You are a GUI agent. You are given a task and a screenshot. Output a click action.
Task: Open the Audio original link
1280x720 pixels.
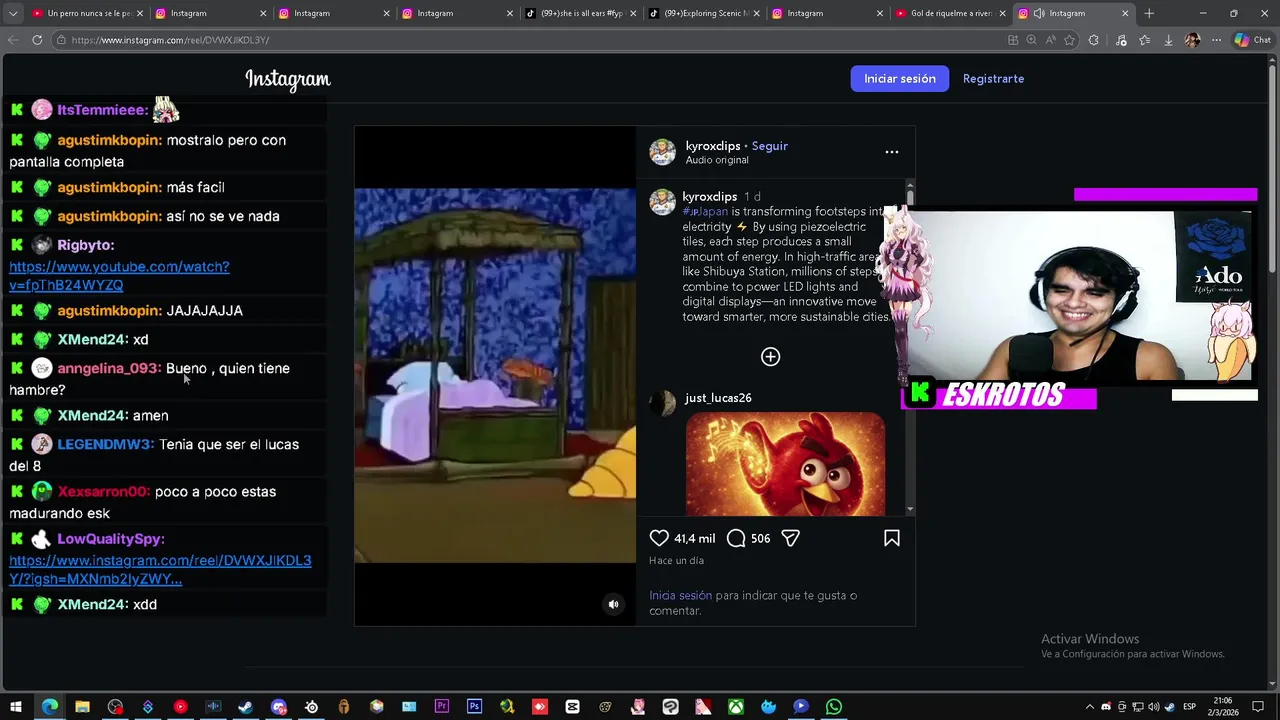717,160
